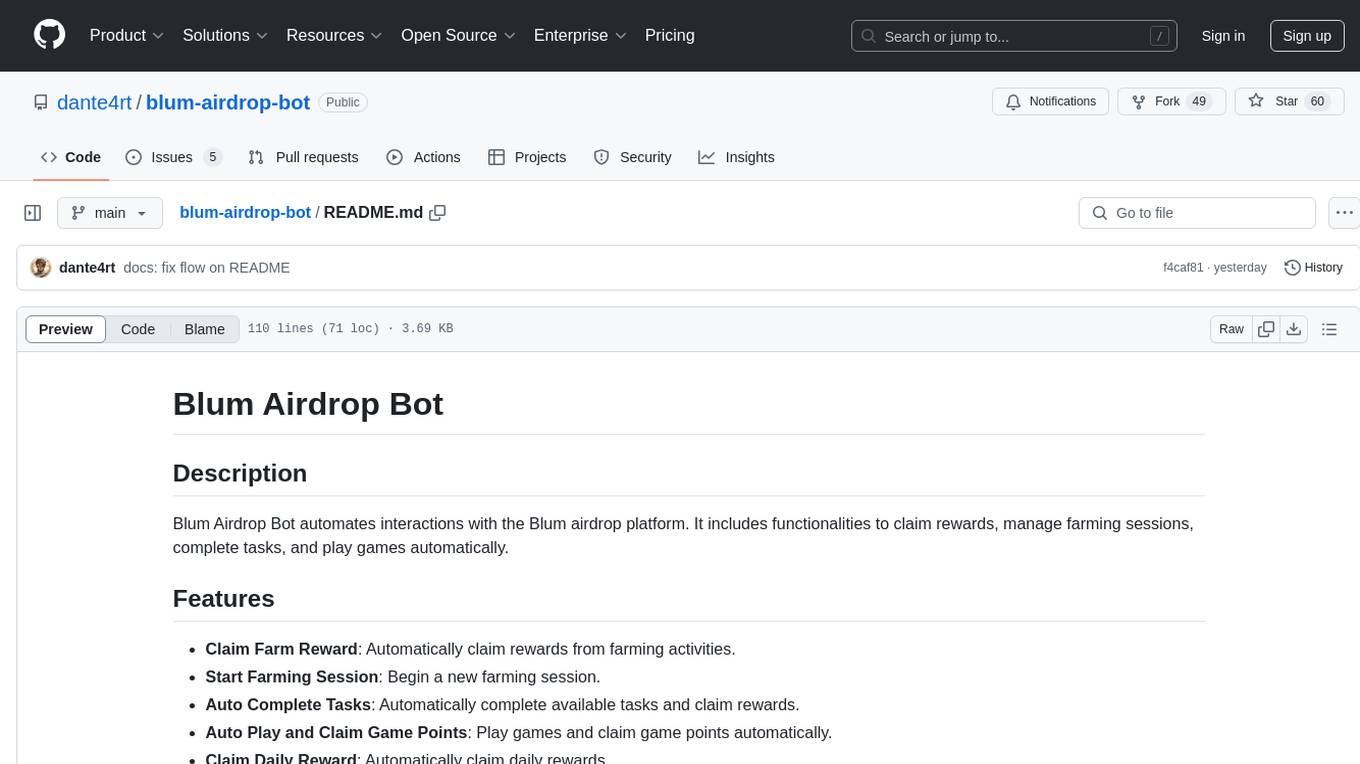Click the Start Farming Session list item
1360x764 pixels.
pos(403,677)
